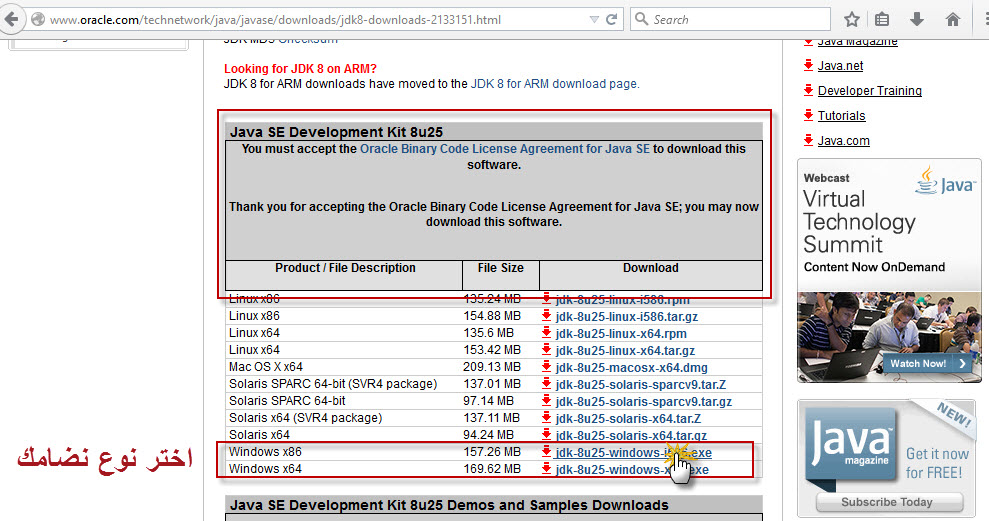
Task: Go back using the browser back arrow
Action: (x=11, y=19)
